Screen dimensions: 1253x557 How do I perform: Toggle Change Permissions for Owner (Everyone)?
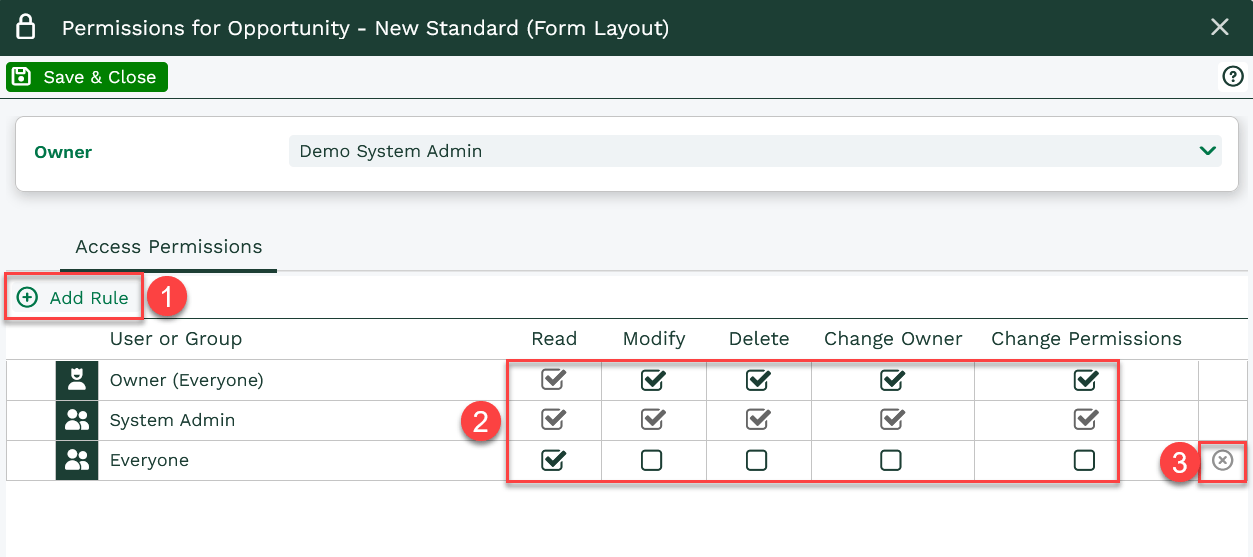[1085, 380]
